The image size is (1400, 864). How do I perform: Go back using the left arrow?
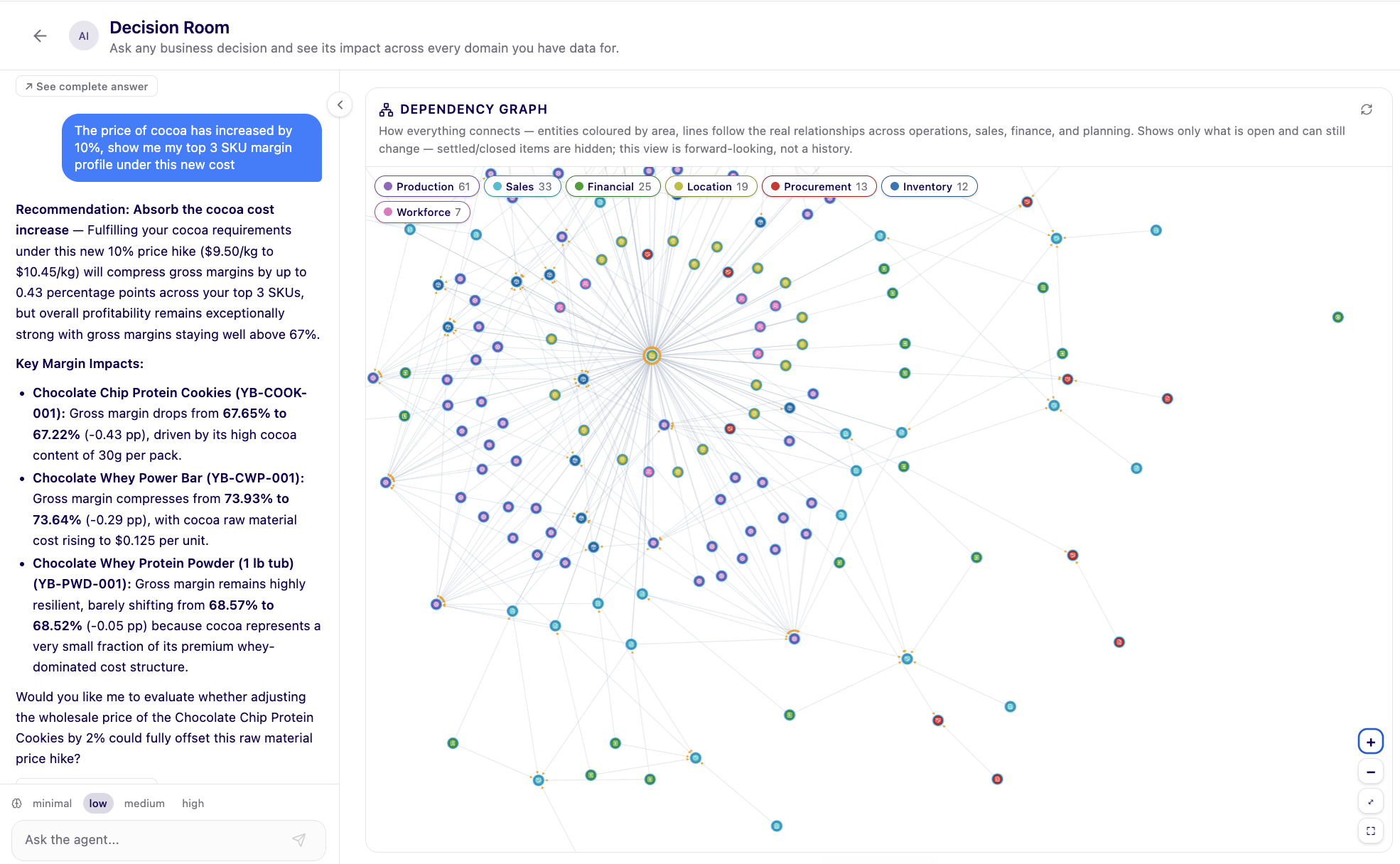click(x=40, y=36)
